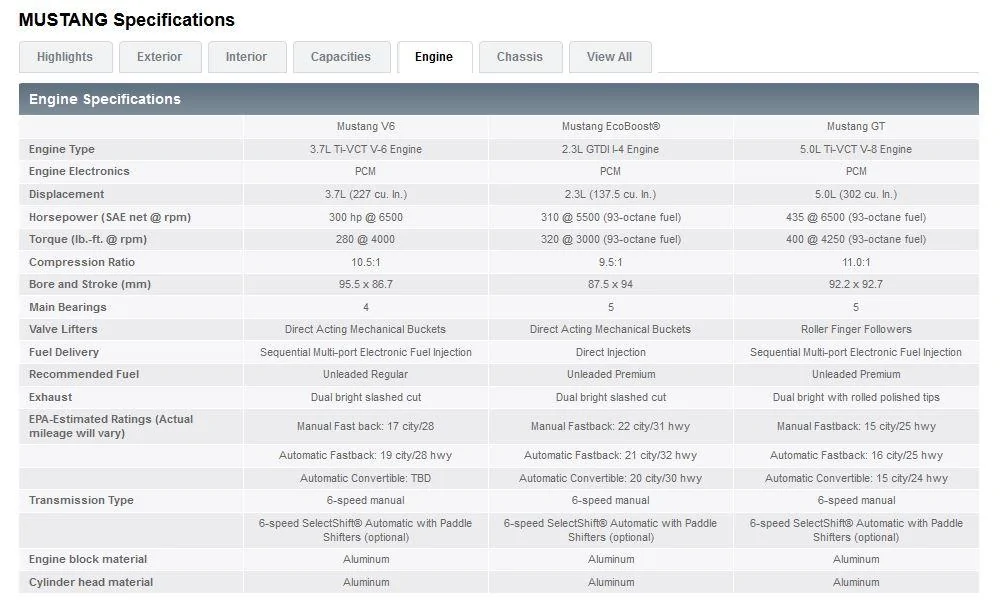This screenshot has height=609, width=1005.
Task: Click the Roller Finger Followers cell
Action: point(856,329)
